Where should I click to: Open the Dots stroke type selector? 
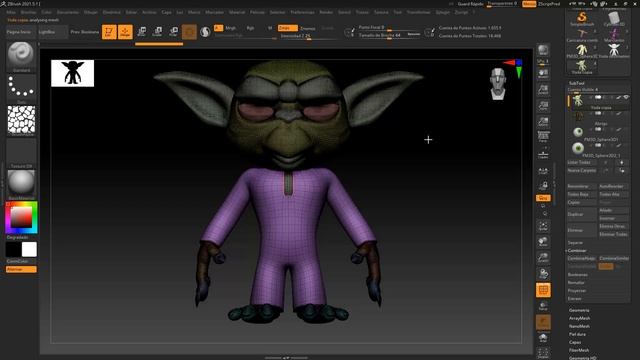coord(21,88)
